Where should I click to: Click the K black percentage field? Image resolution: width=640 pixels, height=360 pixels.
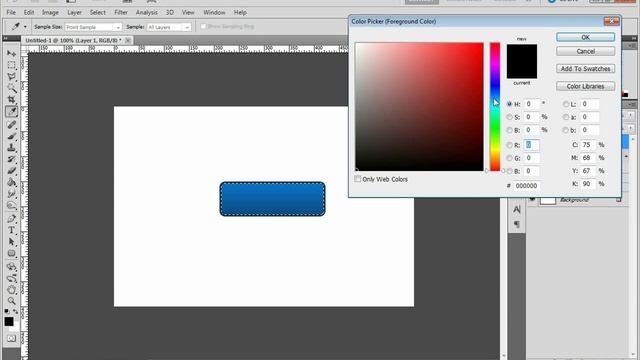[x=588, y=184]
